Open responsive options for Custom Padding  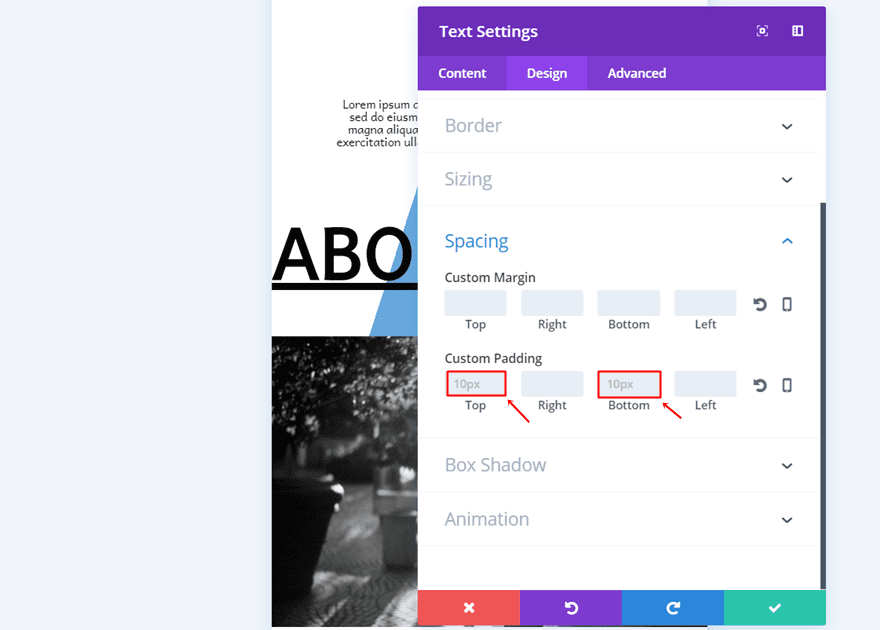coord(787,385)
